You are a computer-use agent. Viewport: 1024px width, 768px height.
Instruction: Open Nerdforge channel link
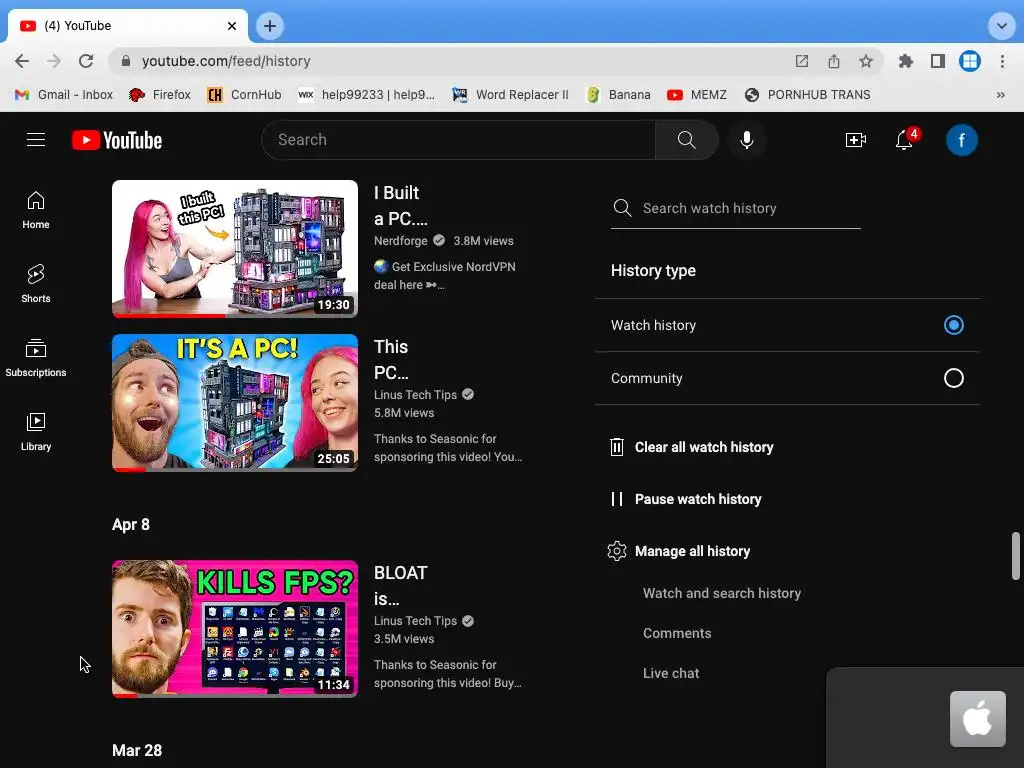400,241
